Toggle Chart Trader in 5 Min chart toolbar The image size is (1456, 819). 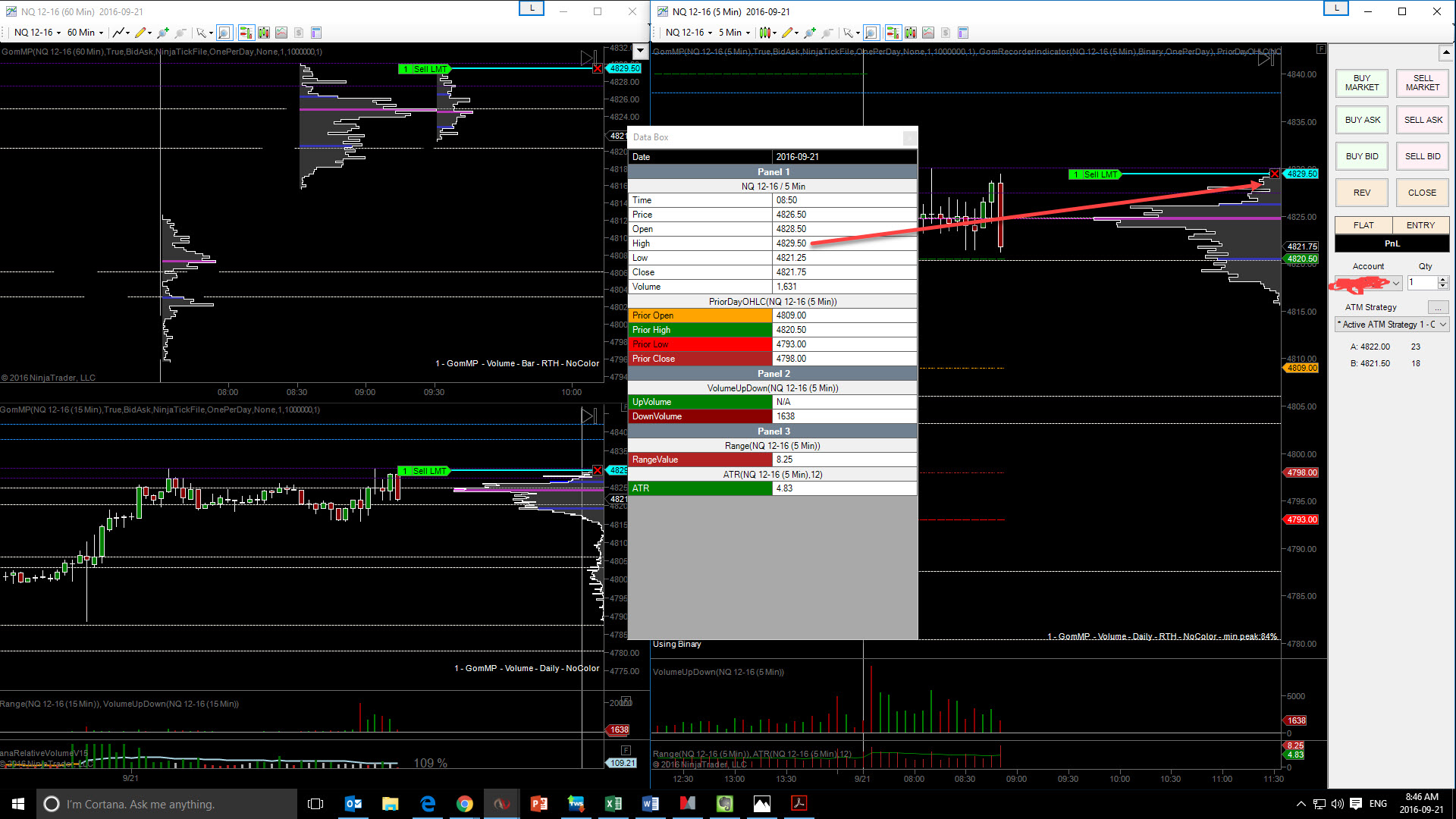tap(893, 33)
